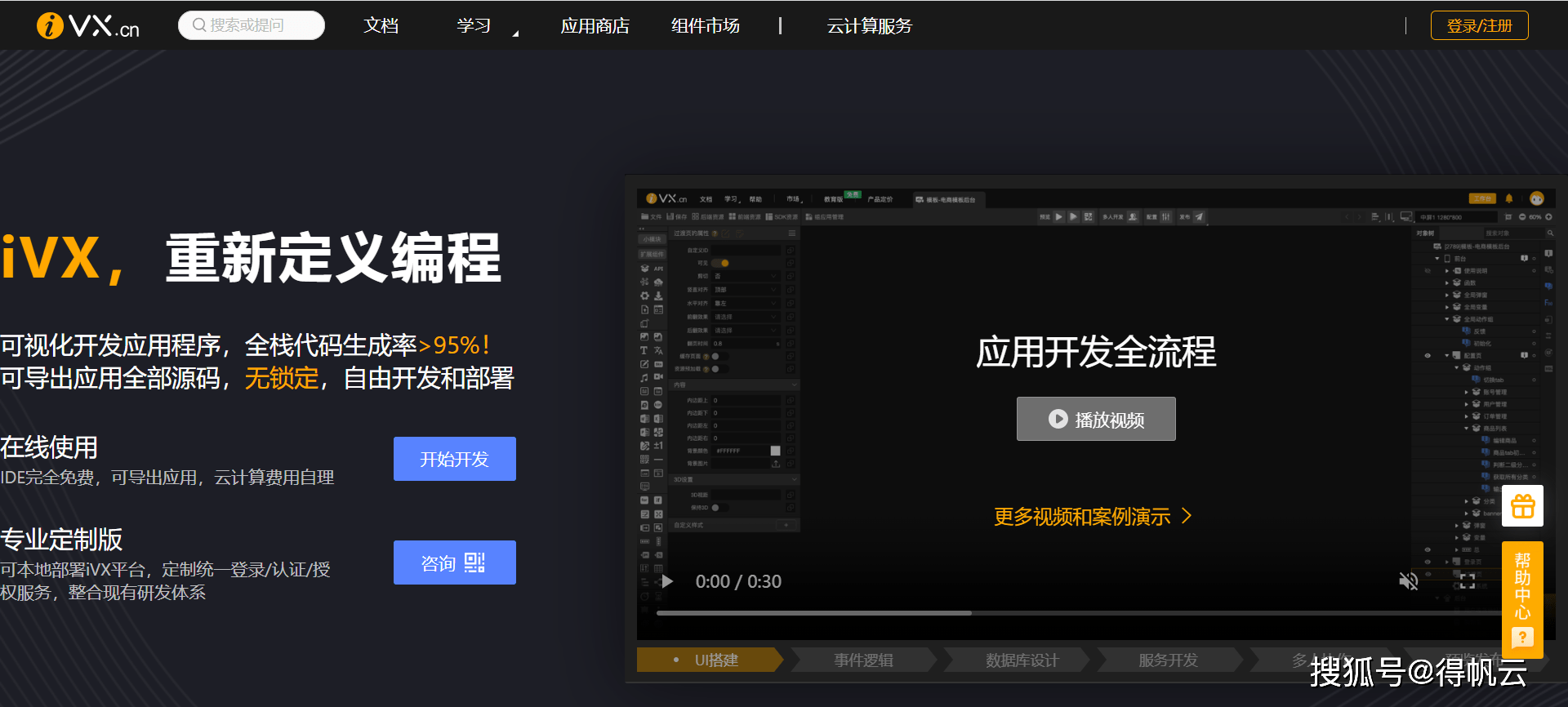The width and height of the screenshot is (1568, 707).
Task: Open 组件市场 page
Action: tap(706, 26)
